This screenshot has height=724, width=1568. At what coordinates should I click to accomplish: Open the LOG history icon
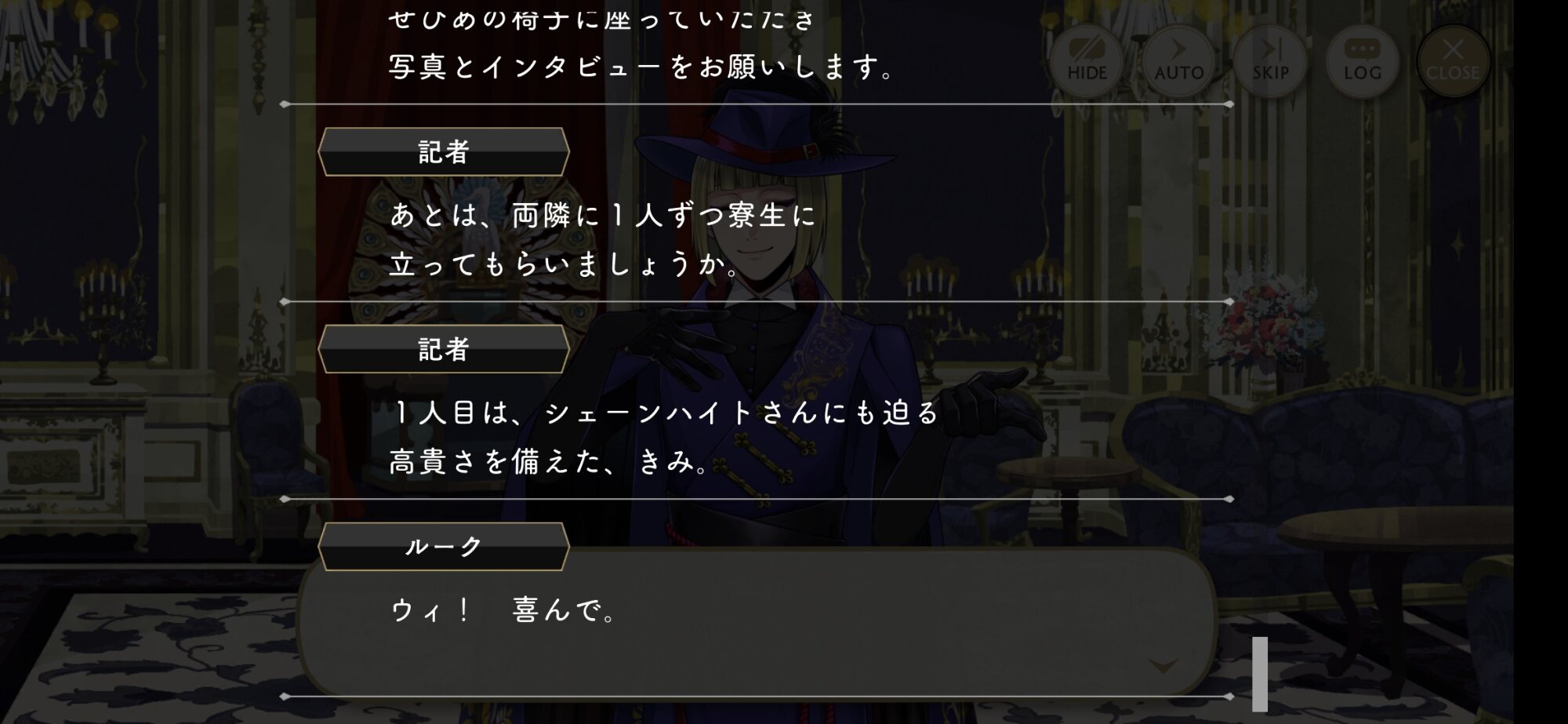[1362, 61]
